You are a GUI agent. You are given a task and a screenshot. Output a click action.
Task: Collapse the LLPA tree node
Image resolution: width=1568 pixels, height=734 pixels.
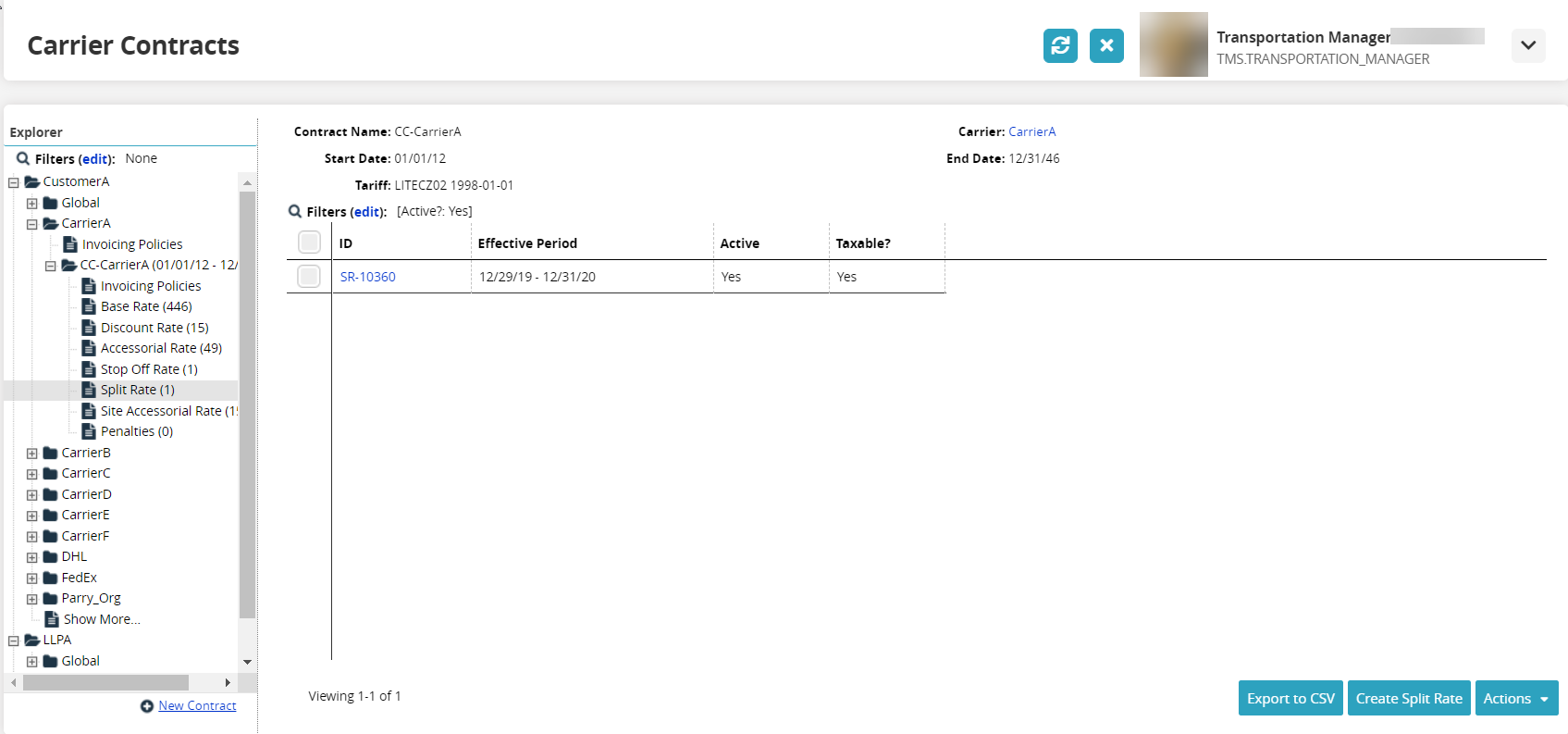coord(14,641)
